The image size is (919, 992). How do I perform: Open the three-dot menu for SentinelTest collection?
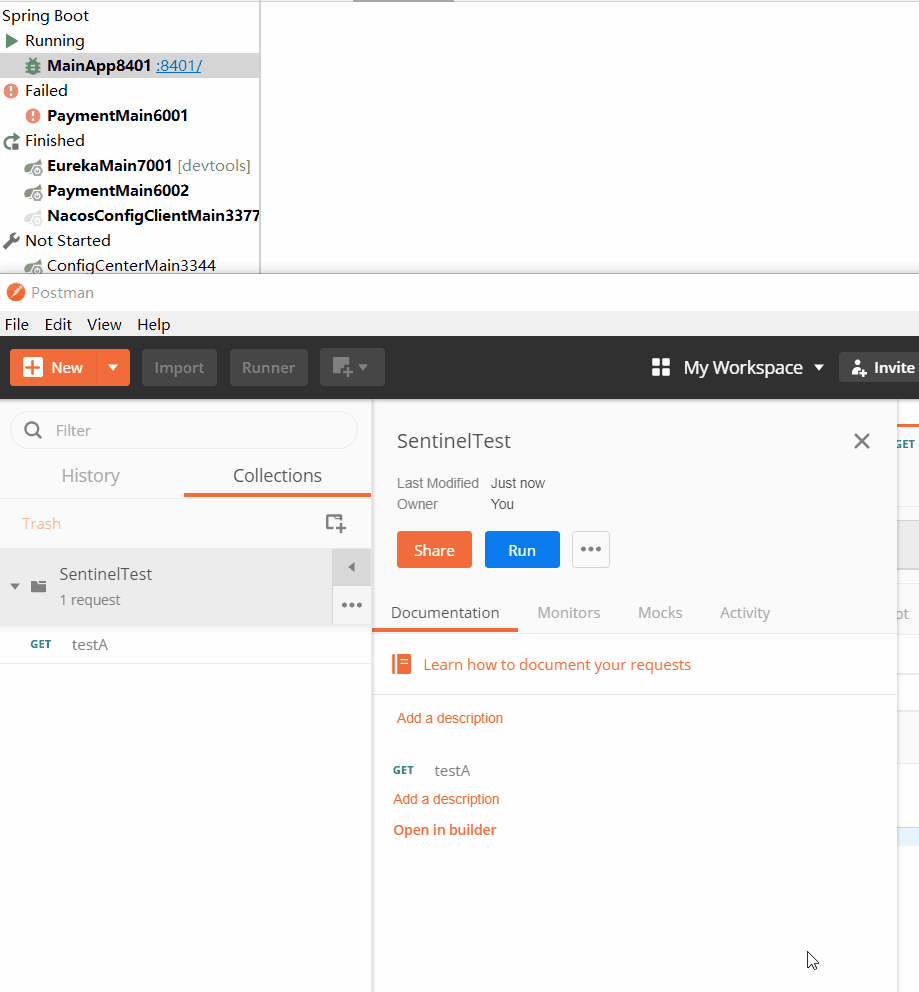(x=352, y=605)
